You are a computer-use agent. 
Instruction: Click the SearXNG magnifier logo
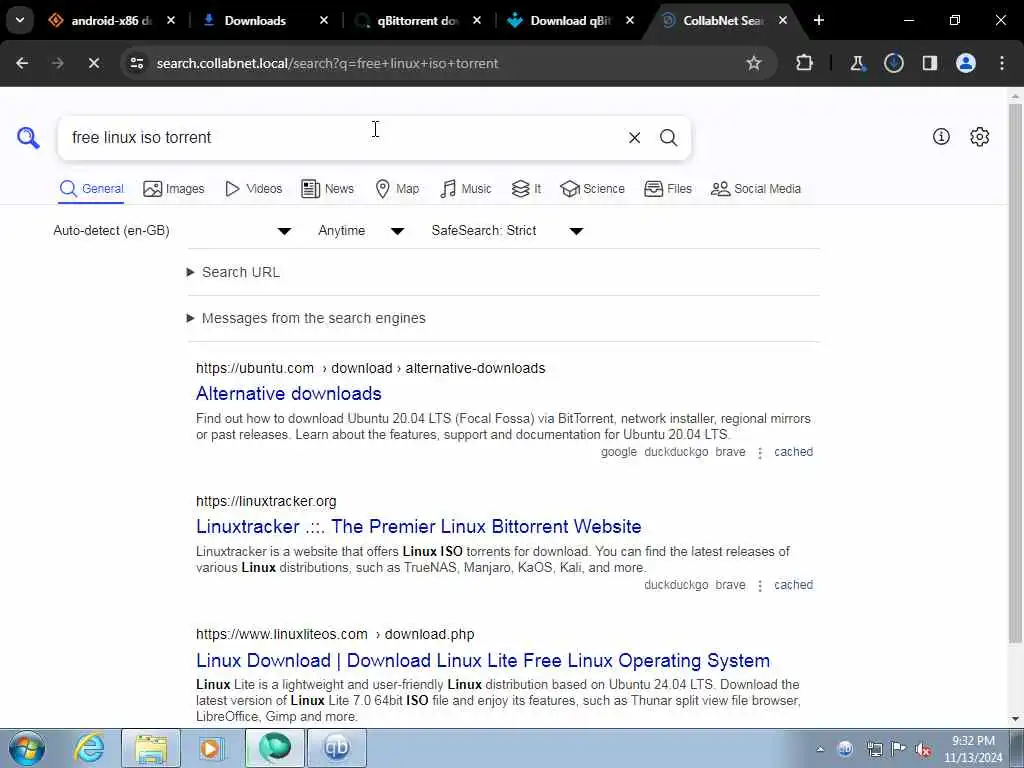pos(28,138)
